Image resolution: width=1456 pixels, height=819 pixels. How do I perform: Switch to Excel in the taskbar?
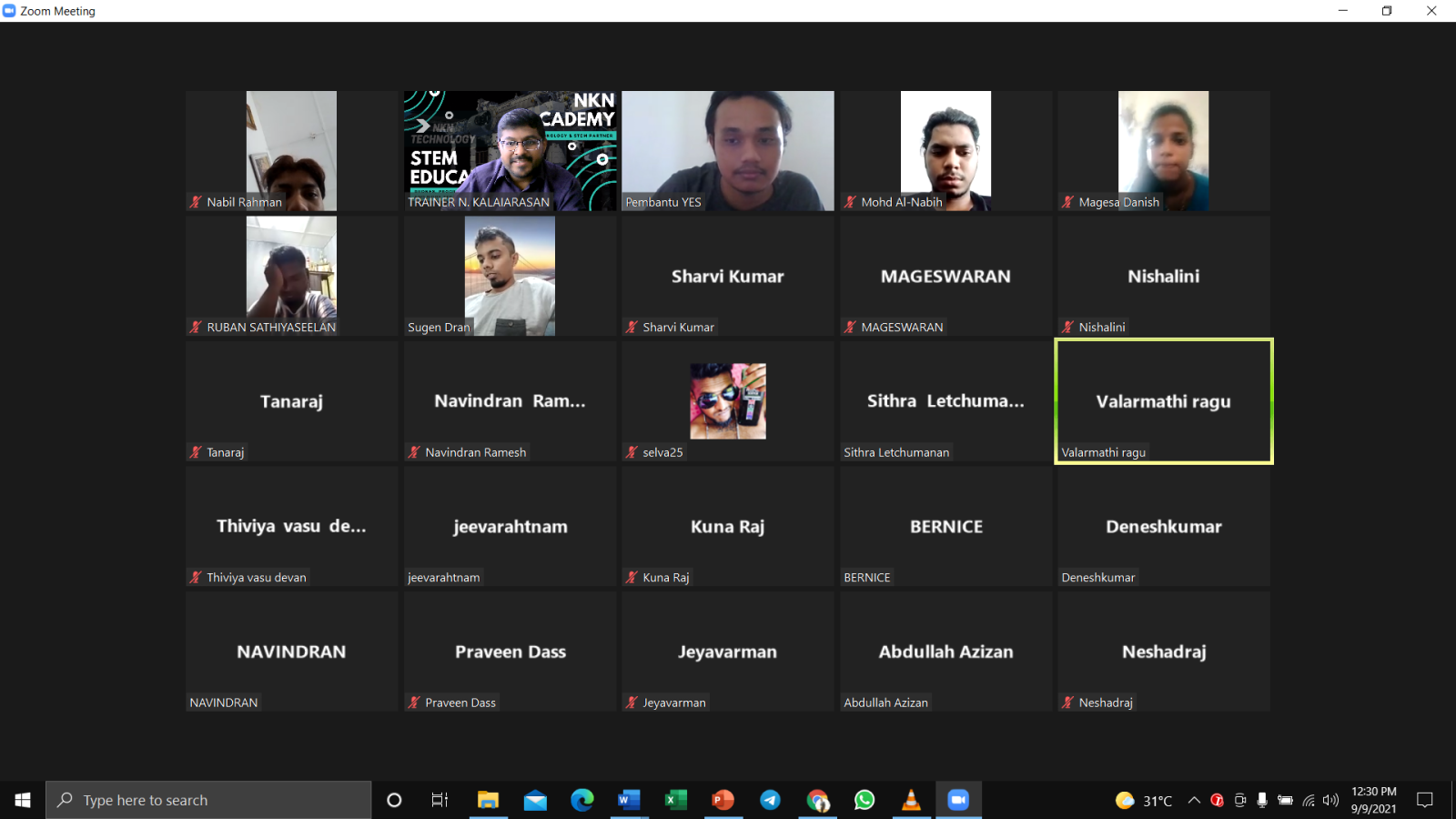click(x=675, y=800)
